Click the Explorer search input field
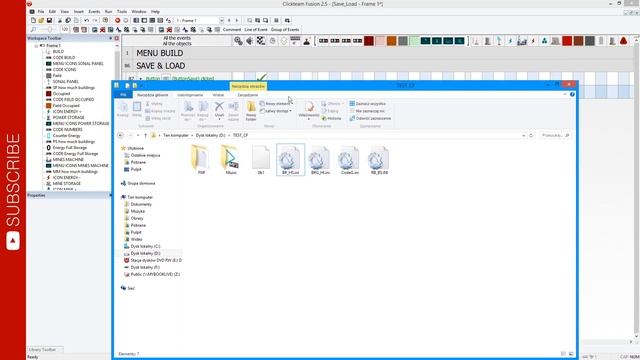The width and height of the screenshot is (640, 360). click(x=554, y=135)
